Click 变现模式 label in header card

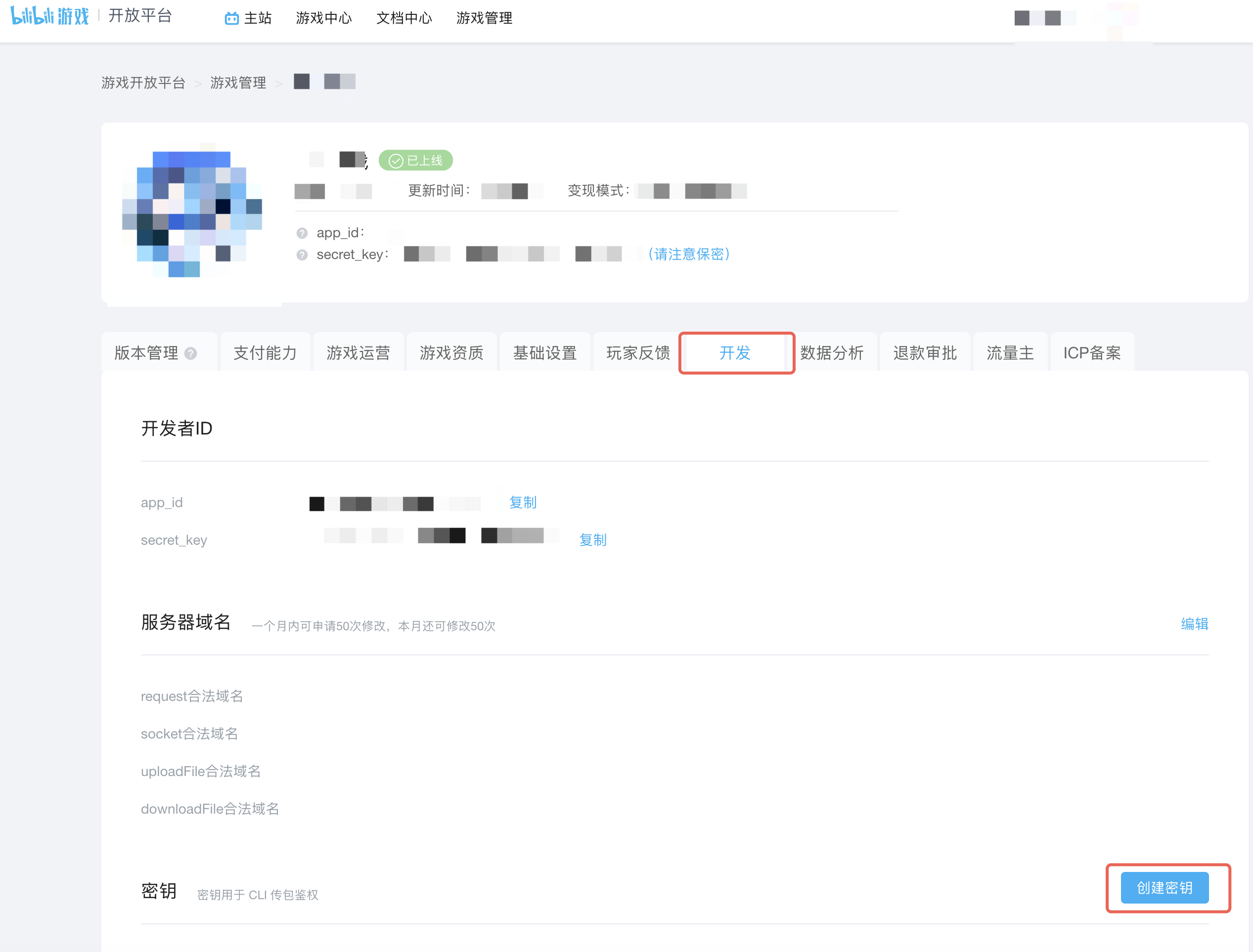[599, 191]
